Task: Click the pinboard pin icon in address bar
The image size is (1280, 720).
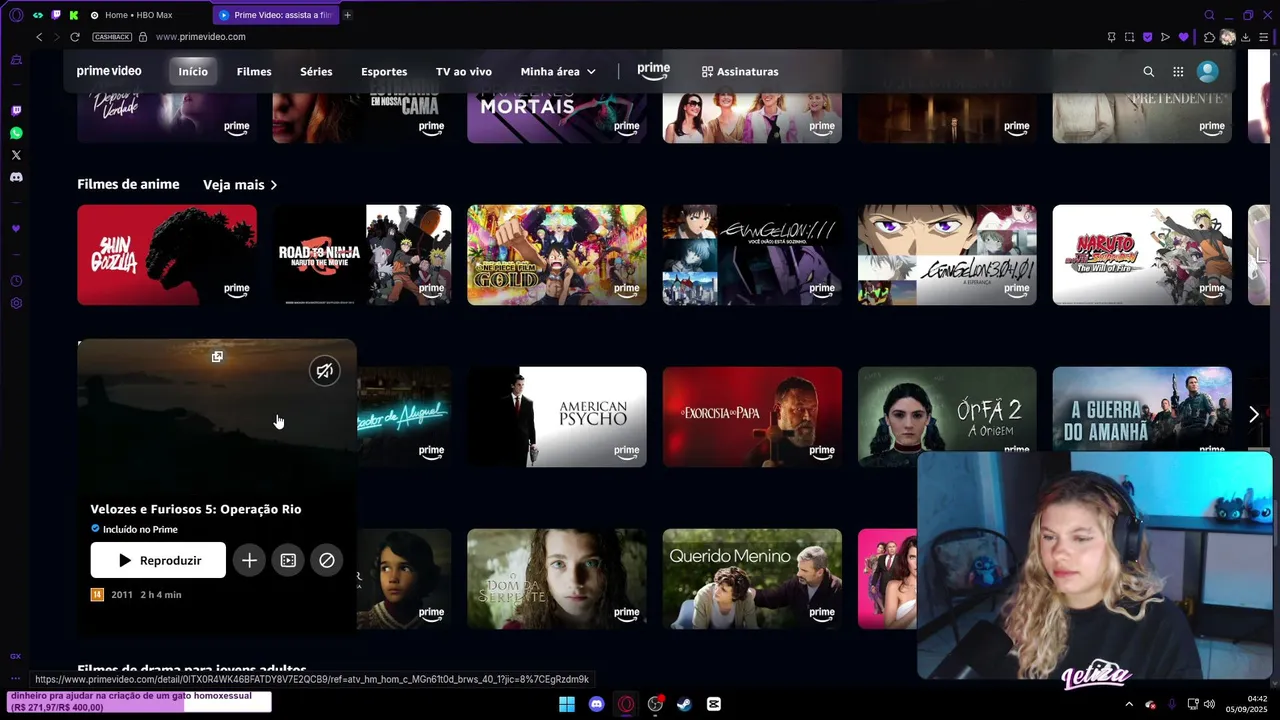Action: point(1111,37)
